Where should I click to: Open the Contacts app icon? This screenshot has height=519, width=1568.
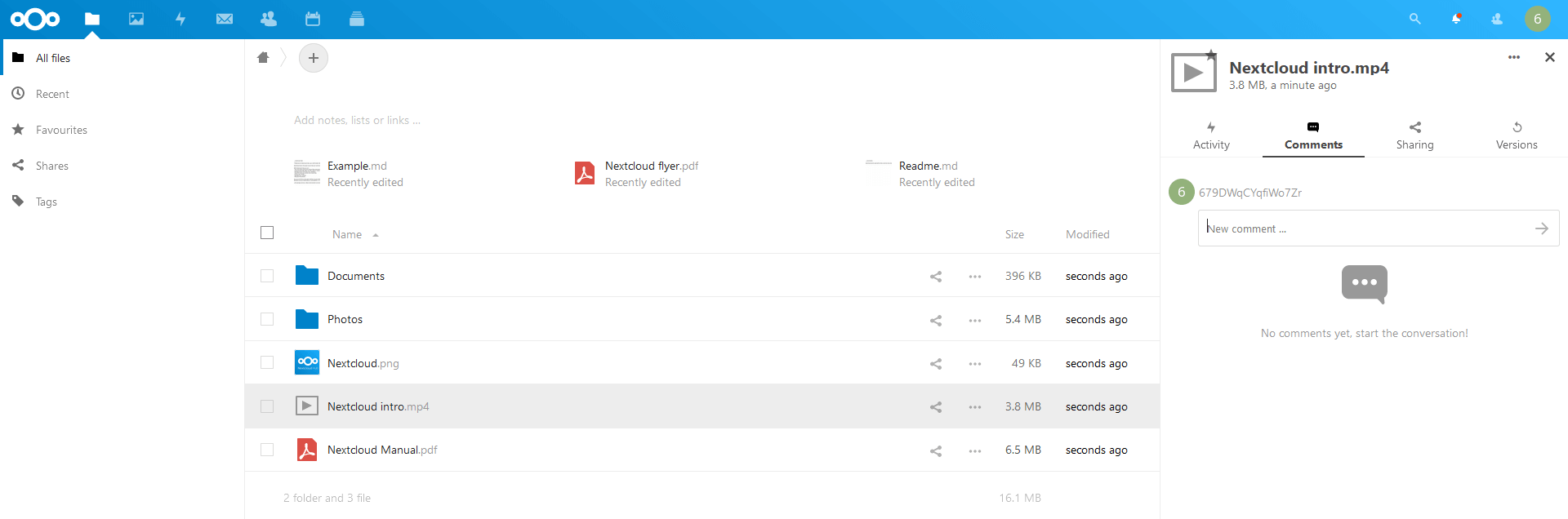pyautogui.click(x=269, y=19)
